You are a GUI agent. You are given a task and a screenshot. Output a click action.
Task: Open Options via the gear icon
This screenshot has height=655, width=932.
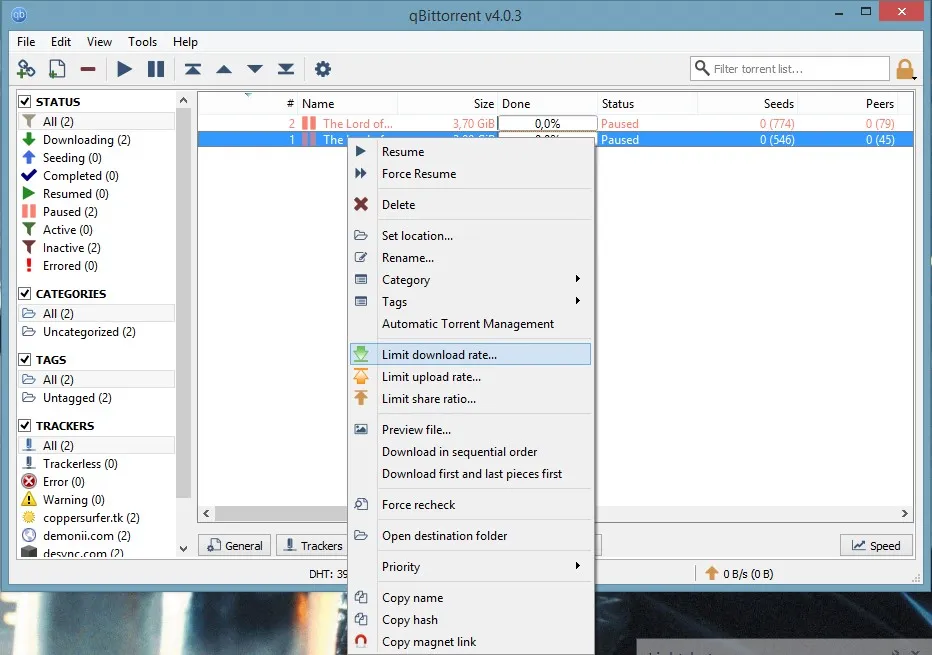click(x=323, y=69)
